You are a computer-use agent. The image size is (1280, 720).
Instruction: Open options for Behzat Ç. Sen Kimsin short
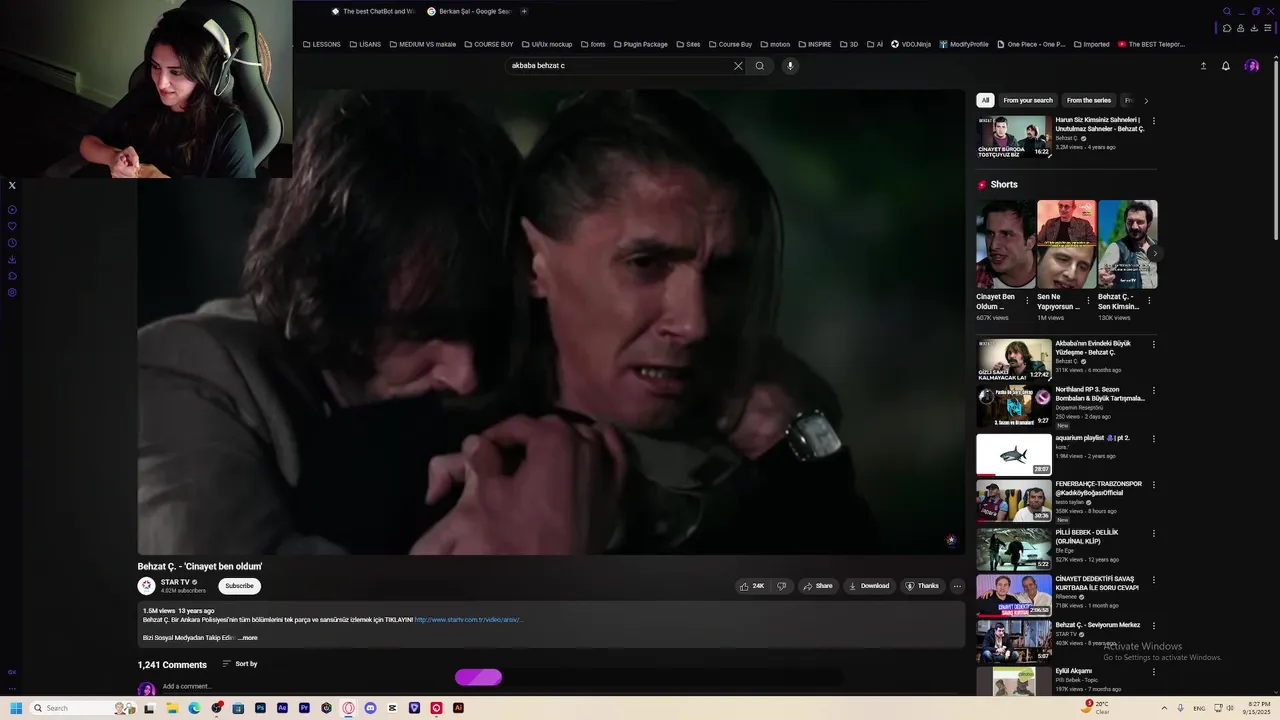coord(1149,299)
